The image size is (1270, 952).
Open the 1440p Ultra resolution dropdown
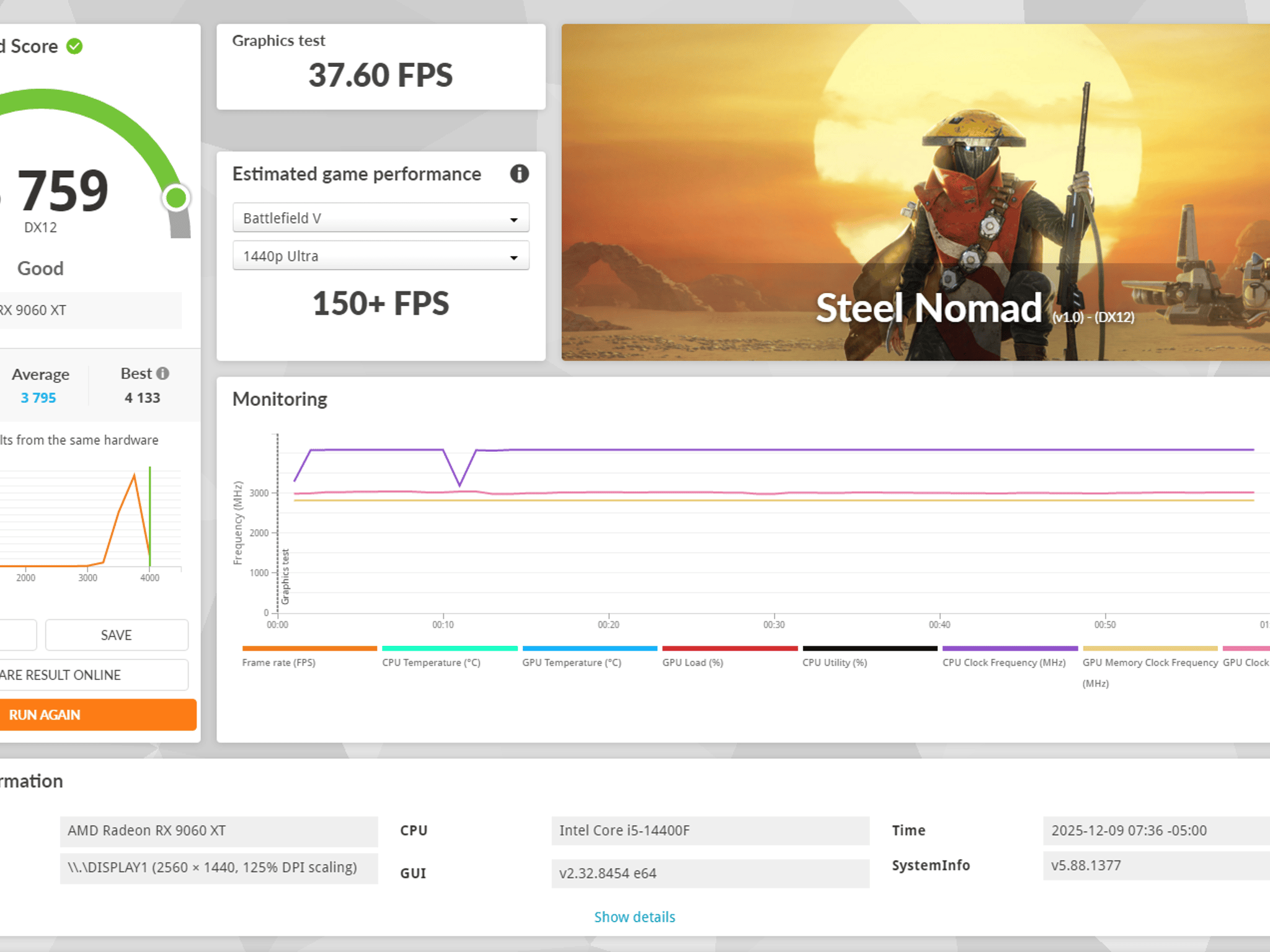coord(381,255)
